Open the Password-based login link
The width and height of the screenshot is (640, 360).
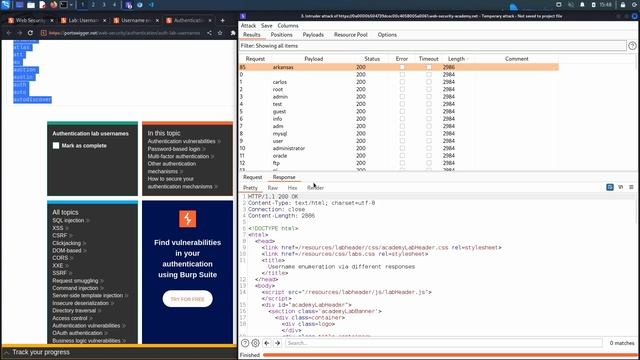pos(174,149)
